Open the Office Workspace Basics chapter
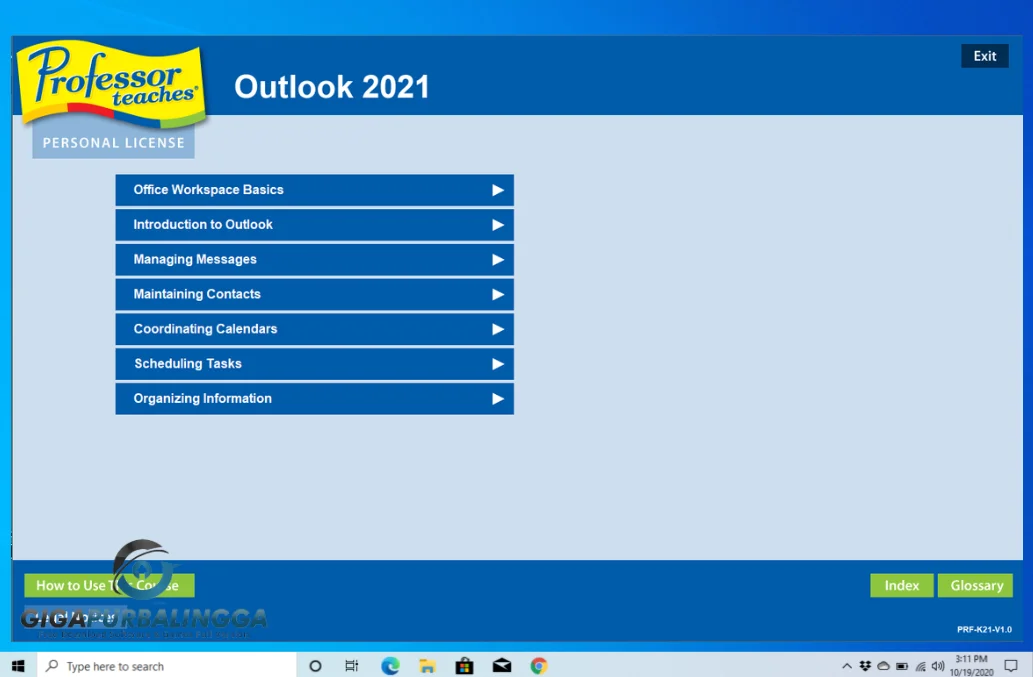 coord(314,190)
